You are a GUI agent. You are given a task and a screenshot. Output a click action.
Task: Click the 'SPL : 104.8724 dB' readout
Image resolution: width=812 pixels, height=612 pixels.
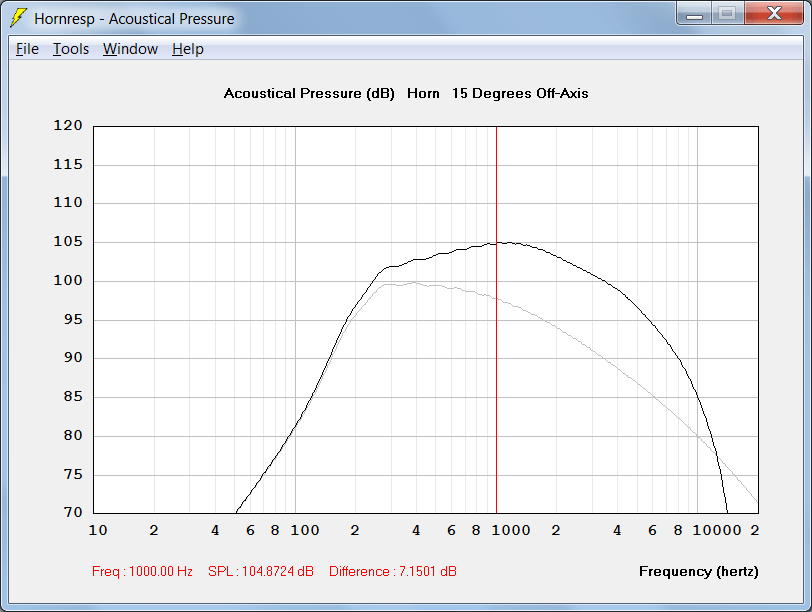click(260, 571)
